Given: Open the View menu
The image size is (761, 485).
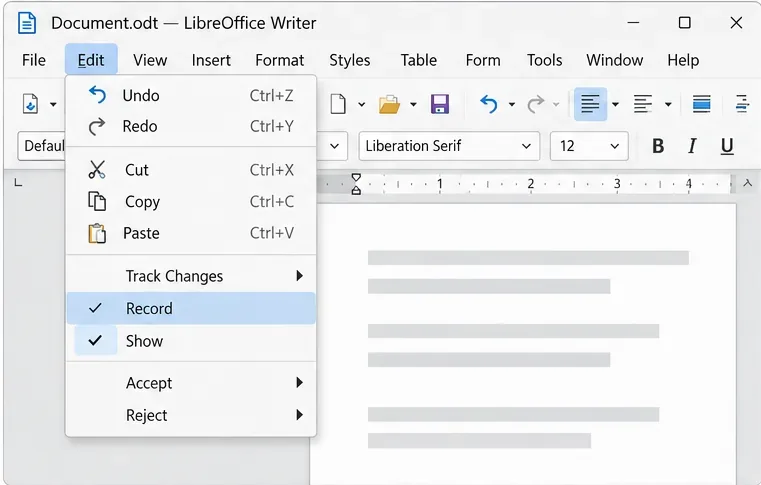Looking at the screenshot, I should [150, 60].
